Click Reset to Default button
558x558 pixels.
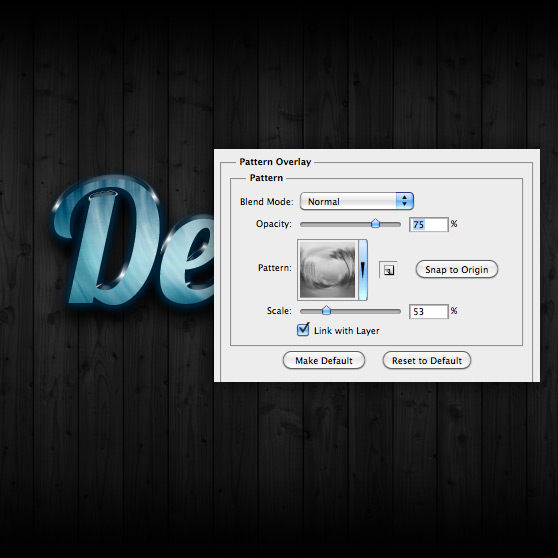click(427, 360)
